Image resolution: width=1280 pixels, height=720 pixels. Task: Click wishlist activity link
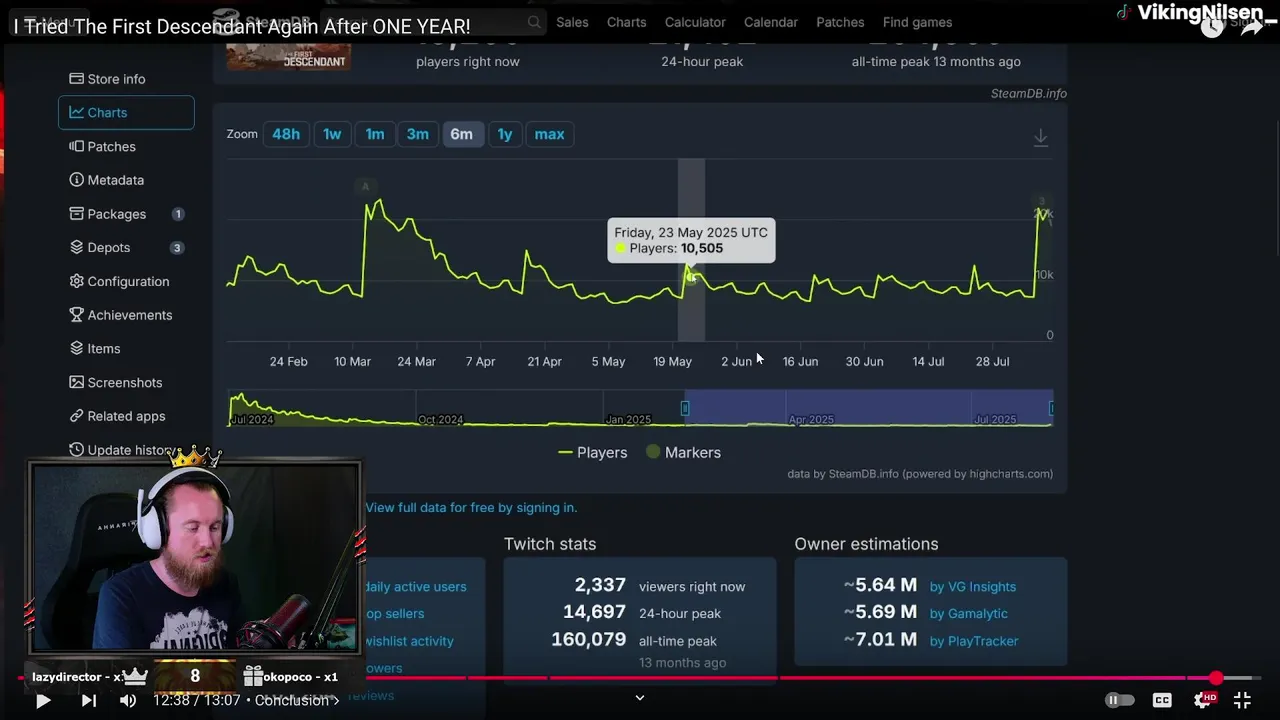click(409, 641)
